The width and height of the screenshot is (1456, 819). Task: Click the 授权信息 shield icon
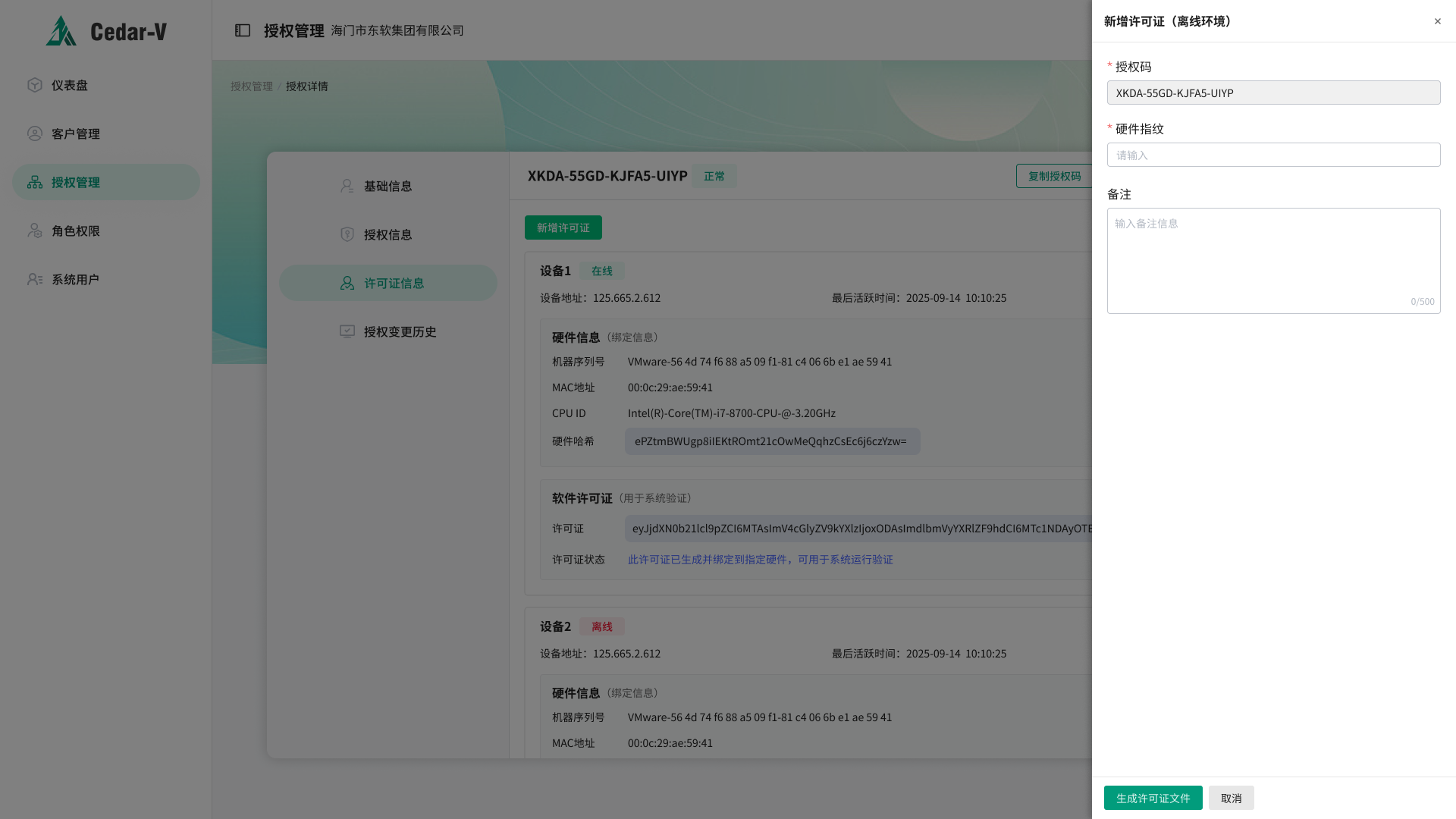pyautogui.click(x=347, y=234)
